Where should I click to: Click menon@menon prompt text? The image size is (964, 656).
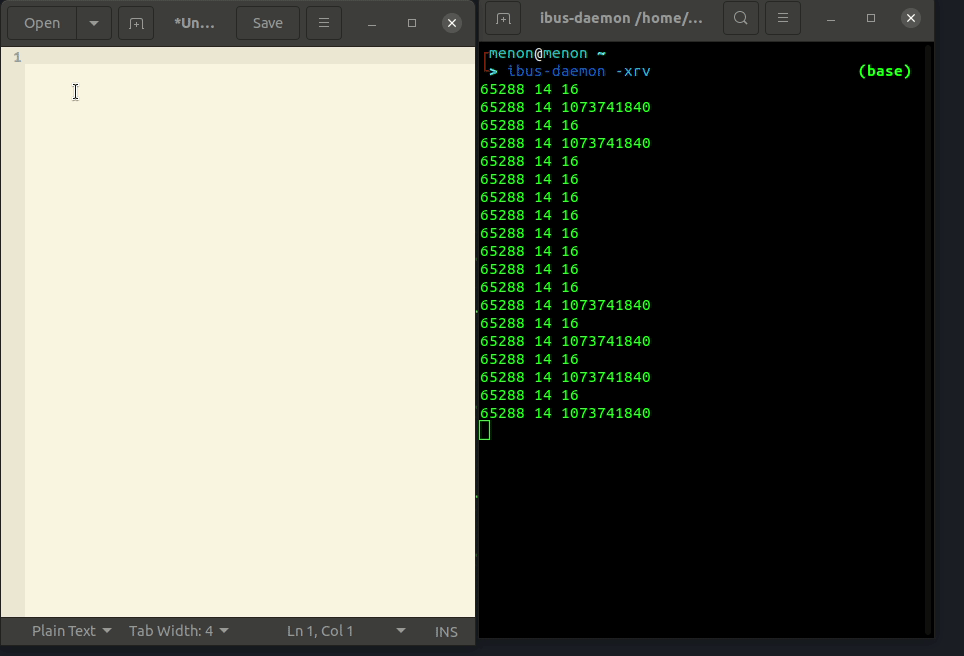point(538,53)
